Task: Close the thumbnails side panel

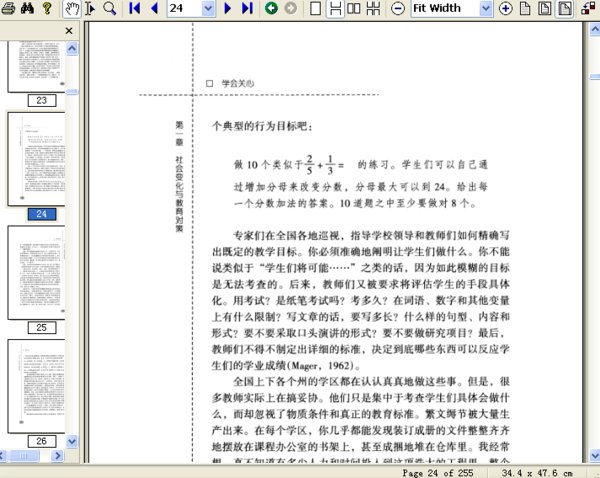Action: click(x=69, y=31)
